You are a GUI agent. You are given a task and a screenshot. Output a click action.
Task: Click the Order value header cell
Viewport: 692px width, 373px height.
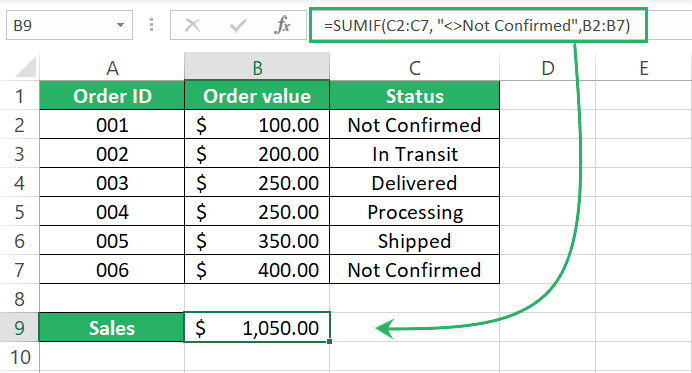click(x=257, y=95)
